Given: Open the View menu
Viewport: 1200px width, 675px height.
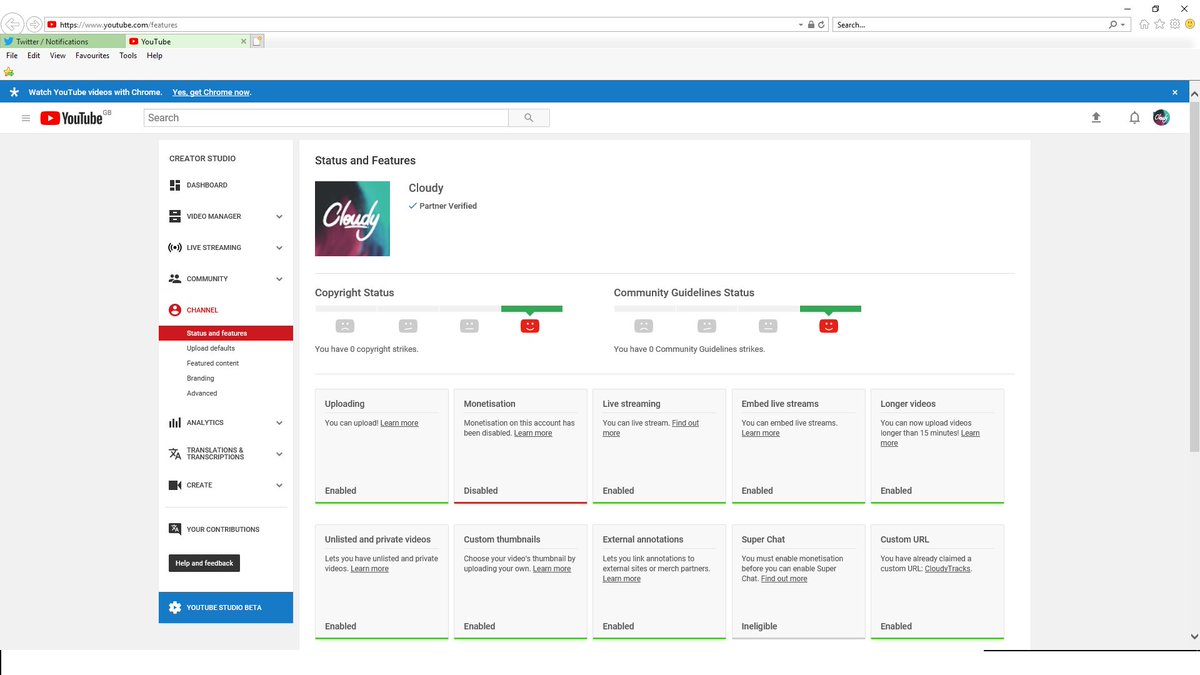Looking at the screenshot, I should coord(58,56).
